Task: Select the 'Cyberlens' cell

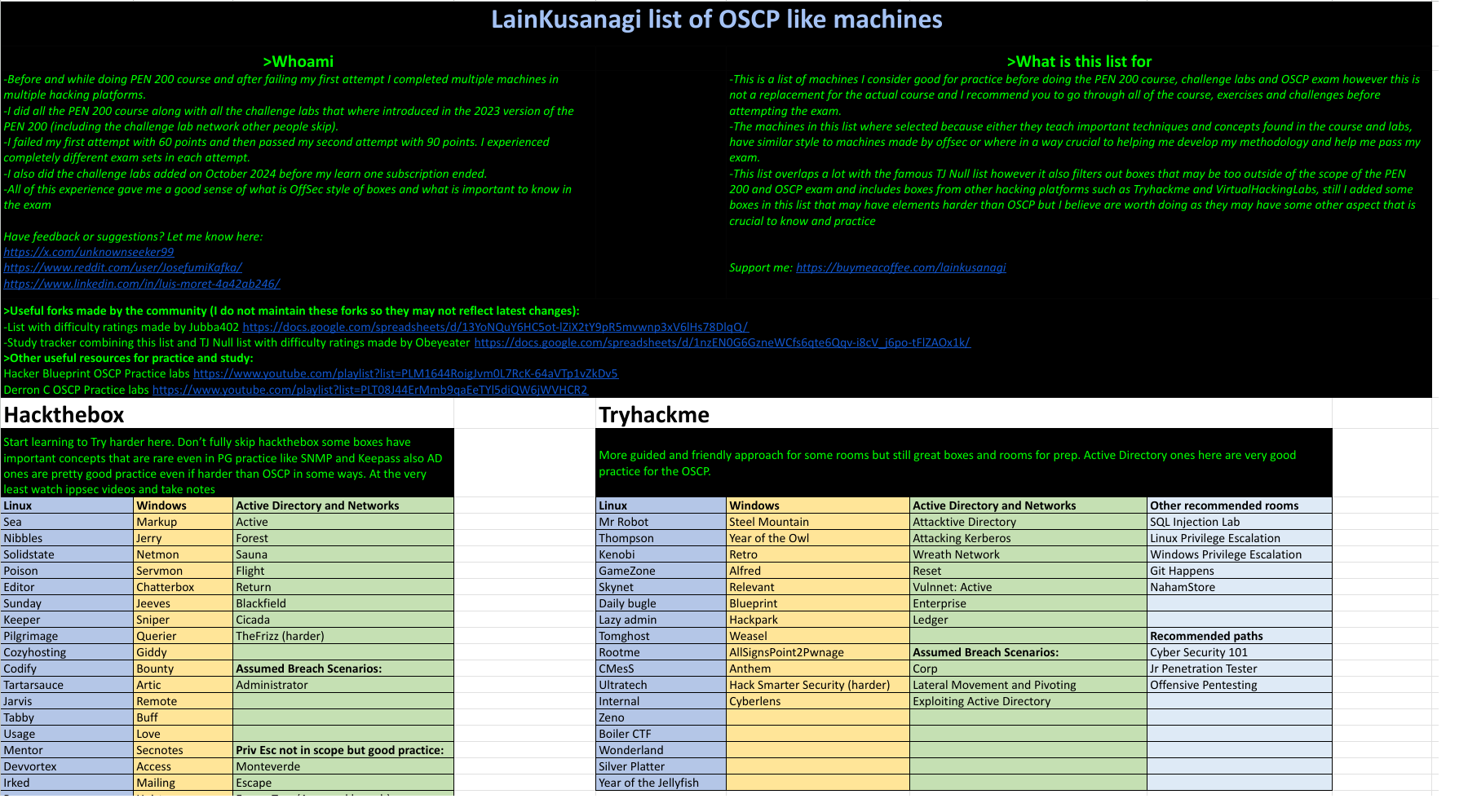Action: click(818, 701)
